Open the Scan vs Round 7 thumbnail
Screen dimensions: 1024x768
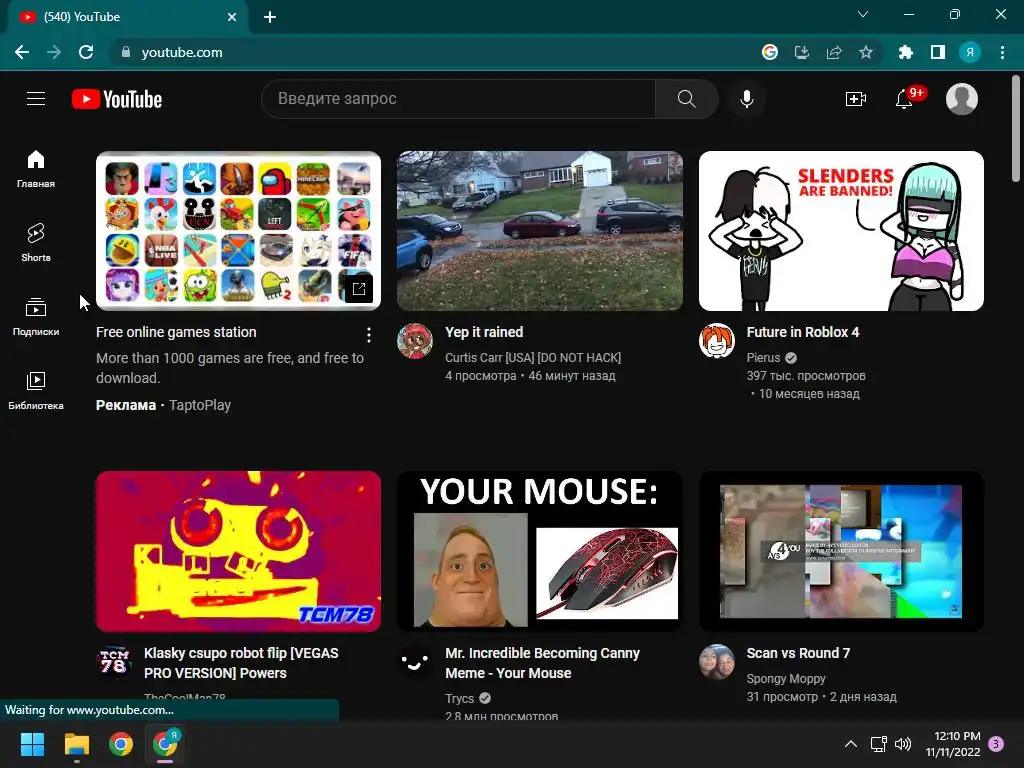841,551
